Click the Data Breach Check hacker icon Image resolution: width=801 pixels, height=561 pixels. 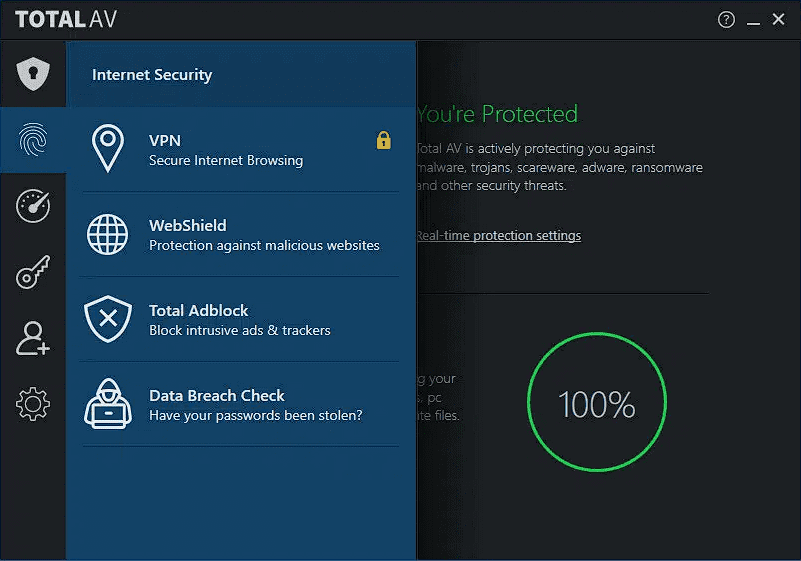(108, 404)
